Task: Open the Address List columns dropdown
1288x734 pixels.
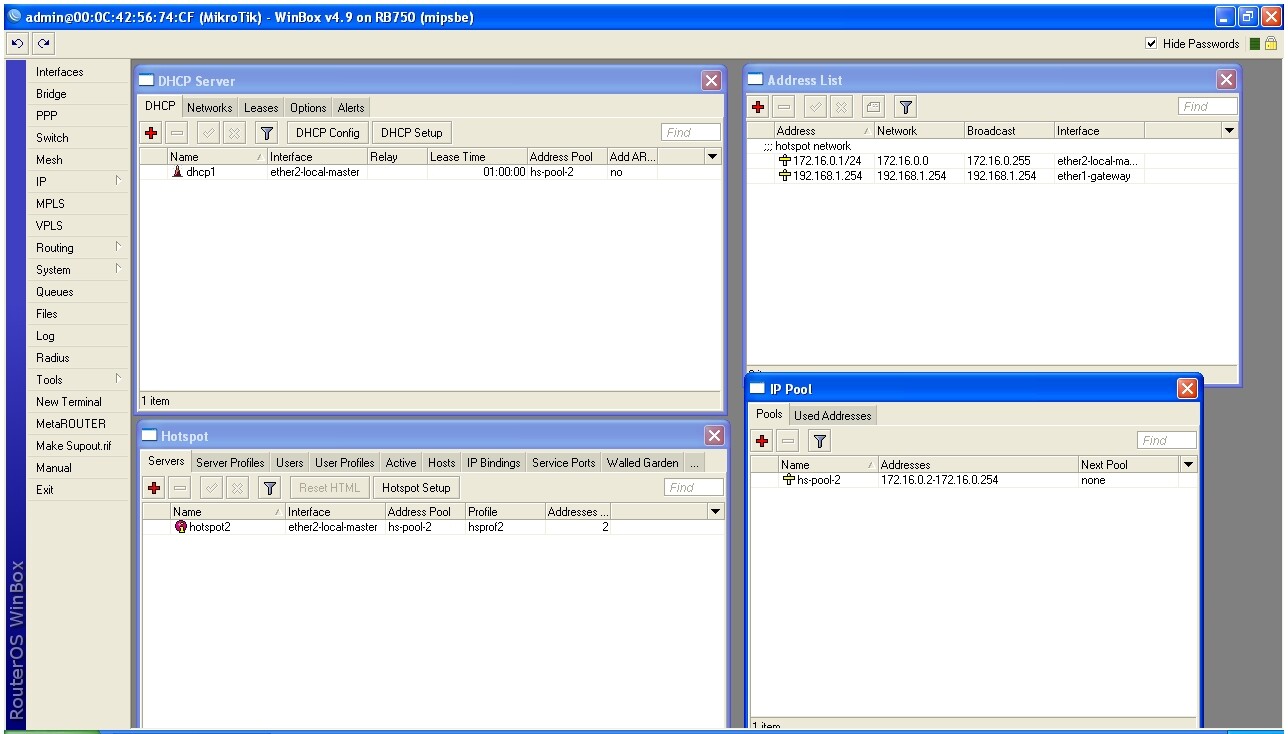Action: [x=1230, y=131]
